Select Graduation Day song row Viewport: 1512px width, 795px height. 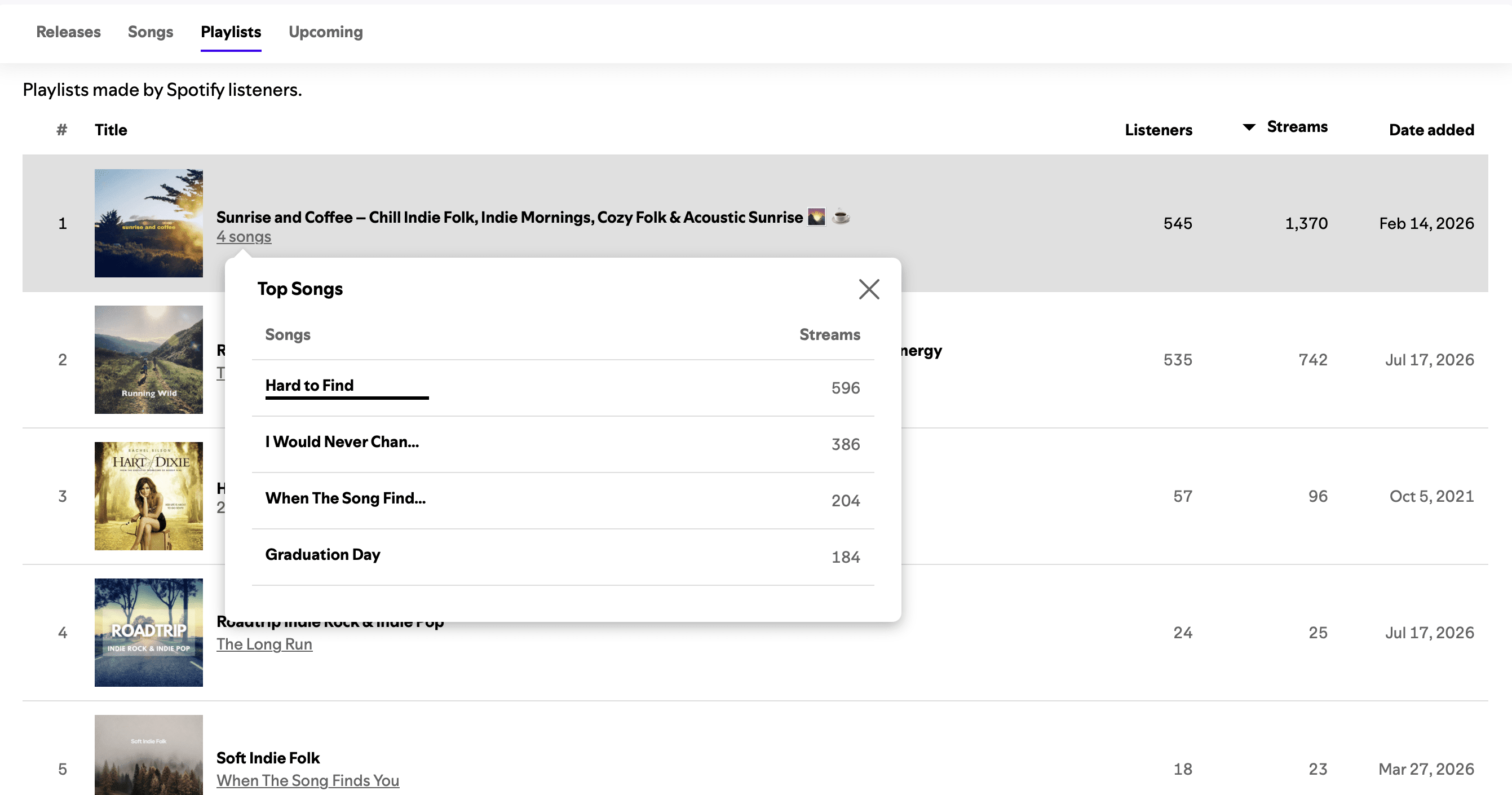point(563,556)
